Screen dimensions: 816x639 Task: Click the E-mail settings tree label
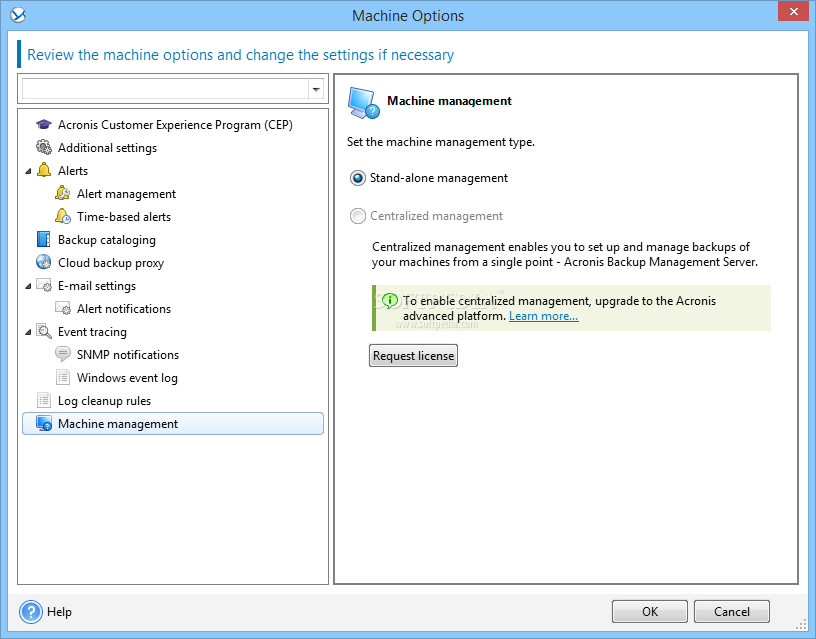click(97, 286)
